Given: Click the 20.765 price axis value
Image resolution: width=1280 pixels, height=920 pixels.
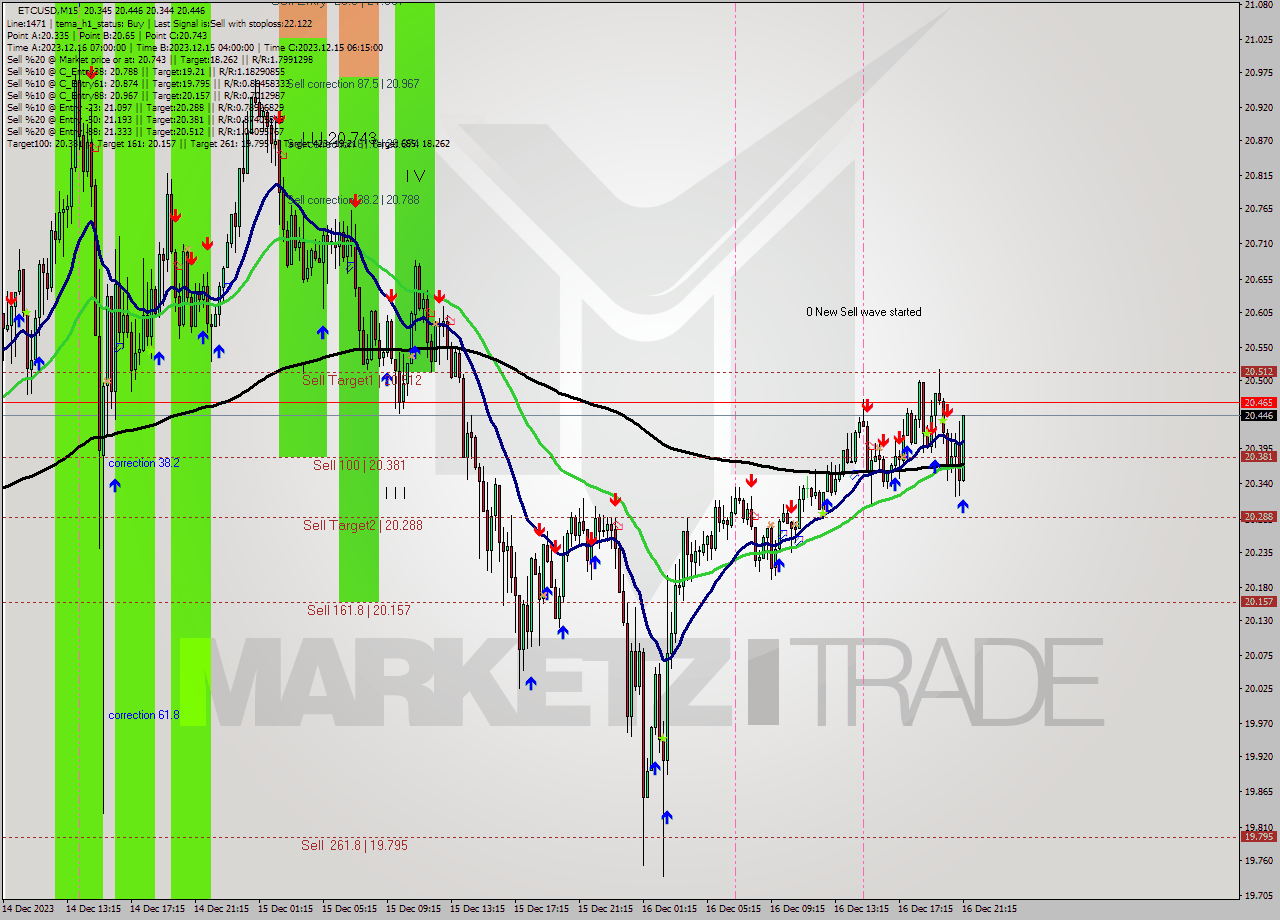Looking at the screenshot, I should (1258, 209).
